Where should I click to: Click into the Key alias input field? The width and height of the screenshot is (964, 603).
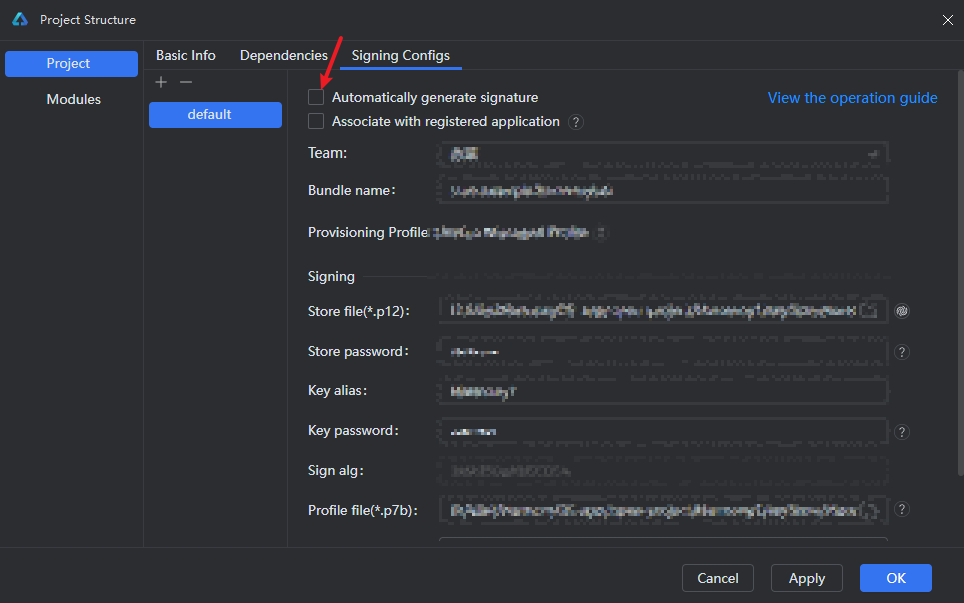pyautogui.click(x=662, y=391)
